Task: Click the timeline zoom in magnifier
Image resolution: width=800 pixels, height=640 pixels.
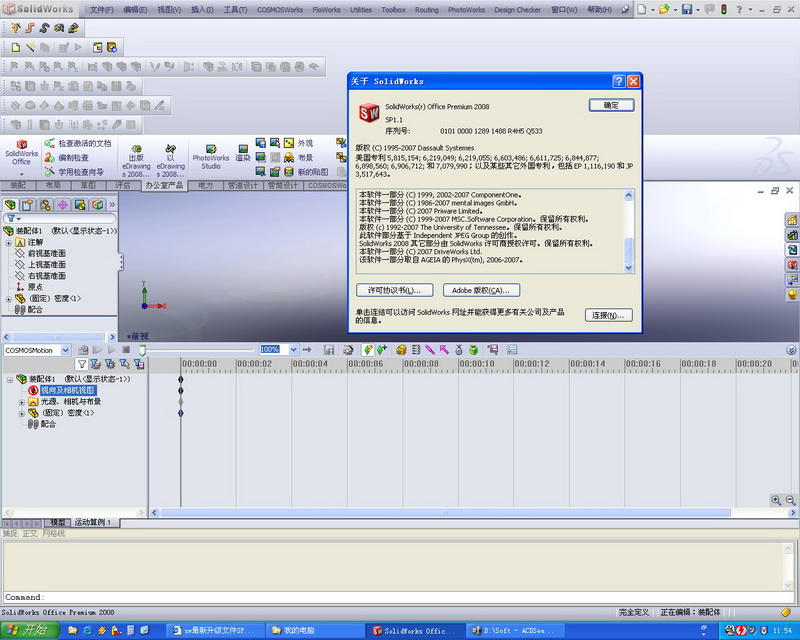Action: [x=776, y=501]
